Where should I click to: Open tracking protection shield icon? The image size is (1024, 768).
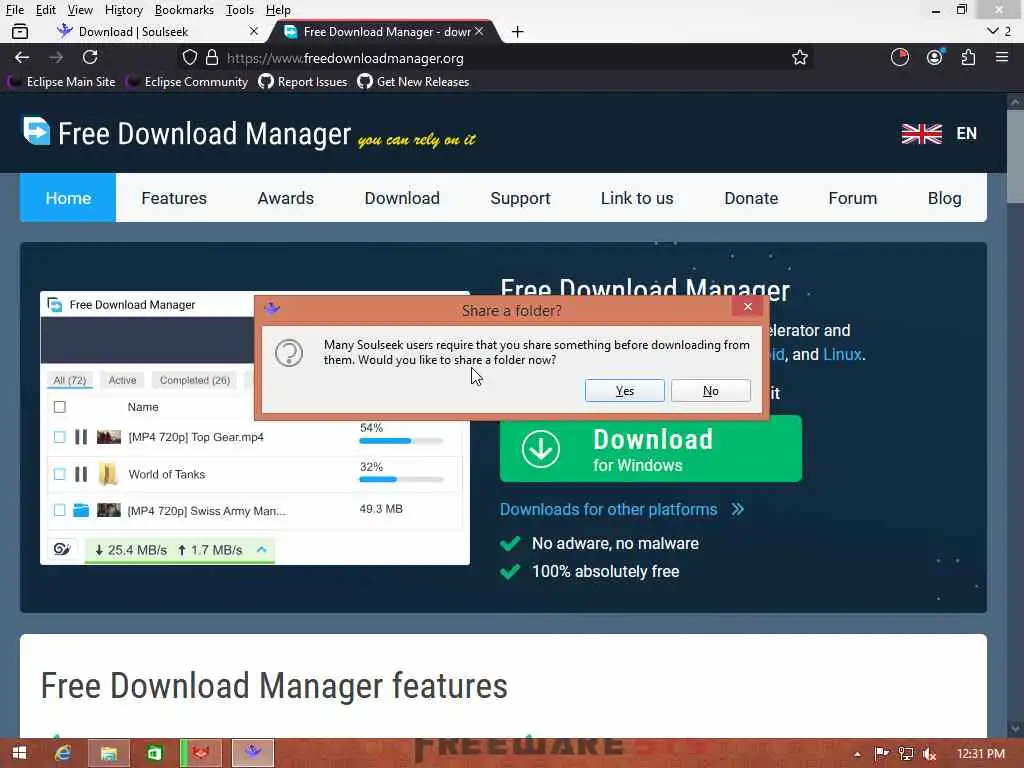(x=189, y=57)
